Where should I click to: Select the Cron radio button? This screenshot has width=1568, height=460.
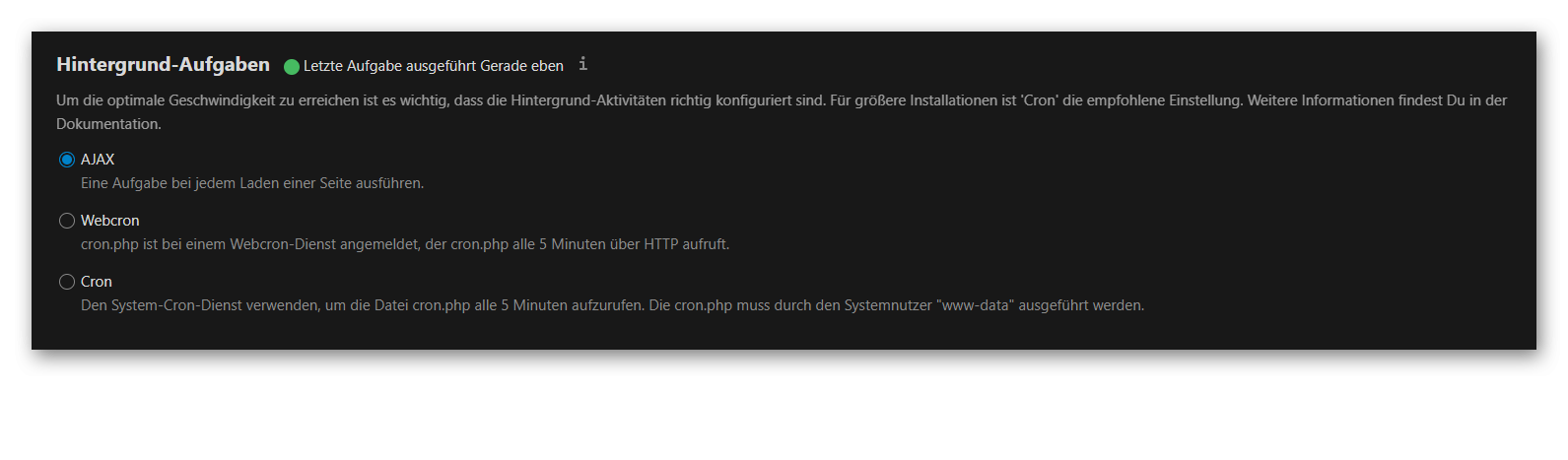(x=67, y=282)
